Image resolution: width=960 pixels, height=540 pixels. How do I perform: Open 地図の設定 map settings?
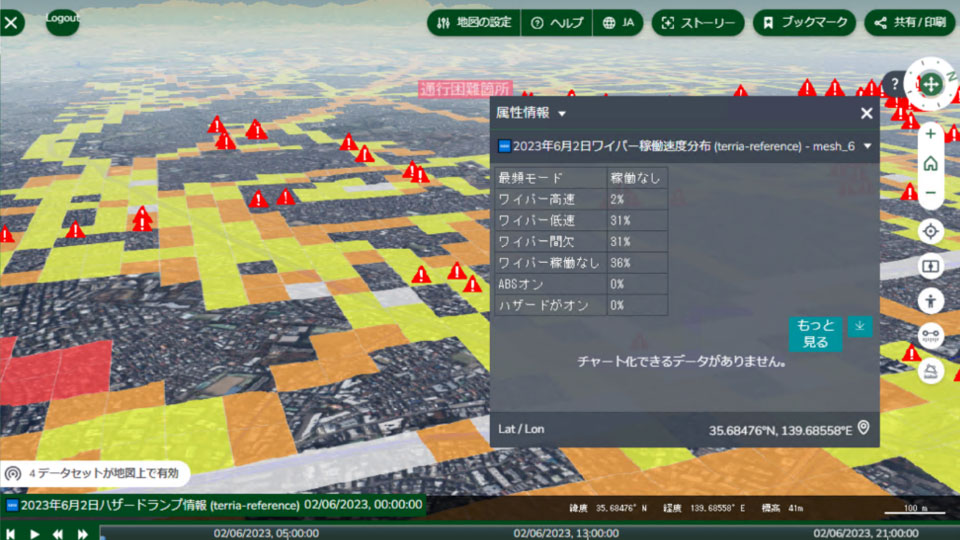click(474, 23)
